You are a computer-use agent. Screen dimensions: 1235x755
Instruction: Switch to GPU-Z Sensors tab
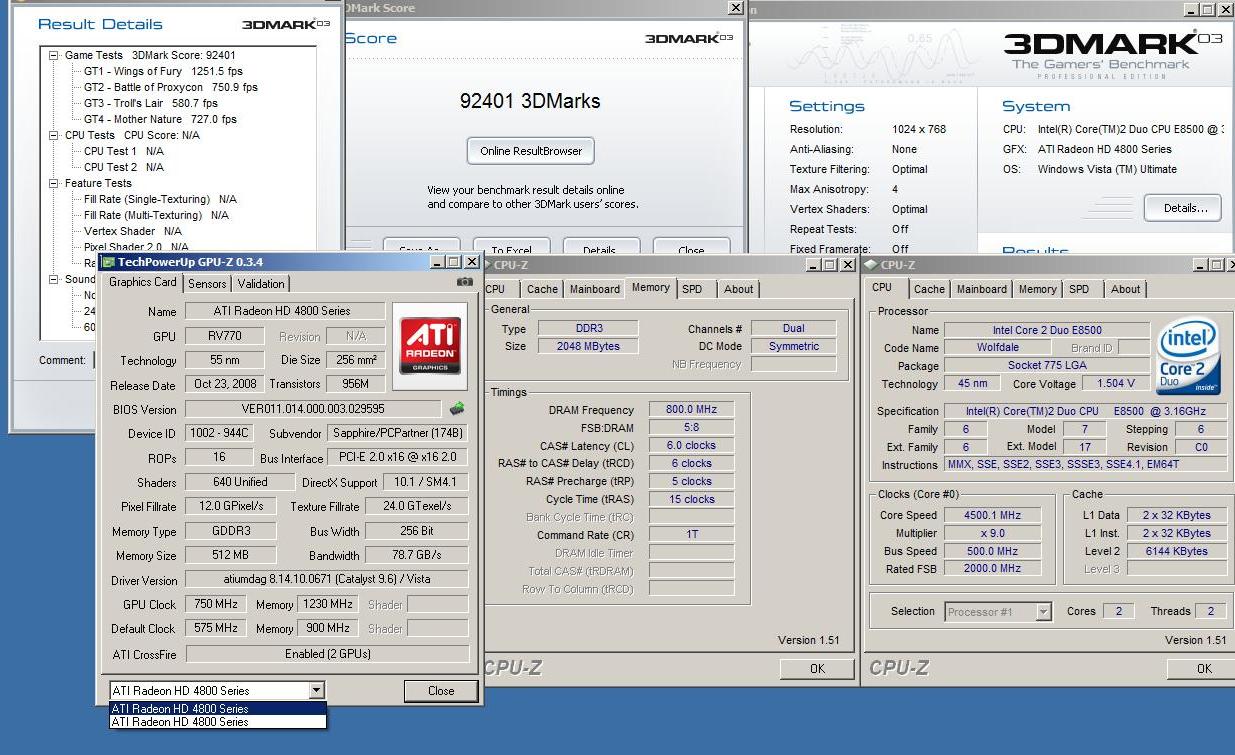(x=208, y=284)
